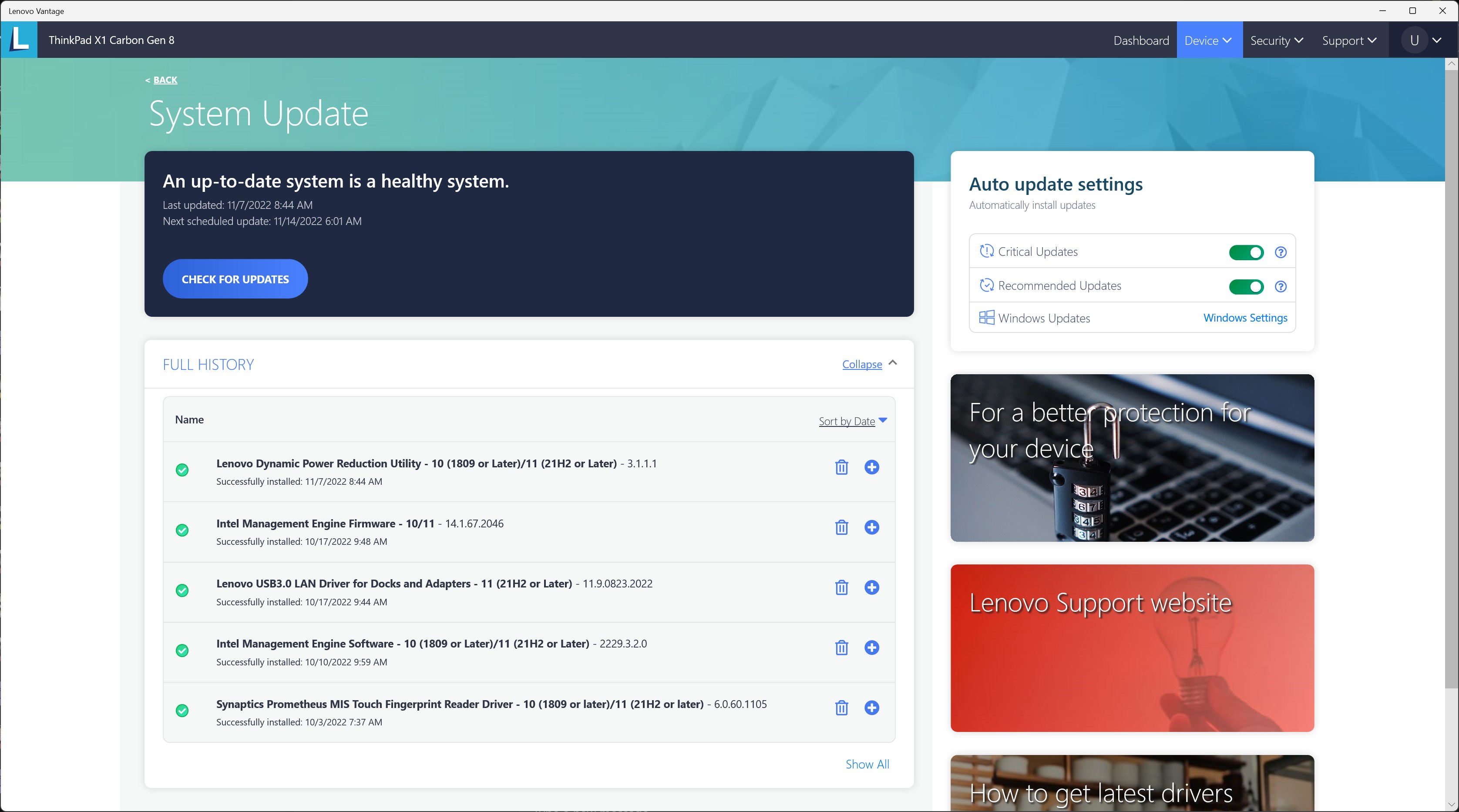Open help icon beside Recommended Updates
The height and width of the screenshot is (812, 1459).
tap(1280, 286)
